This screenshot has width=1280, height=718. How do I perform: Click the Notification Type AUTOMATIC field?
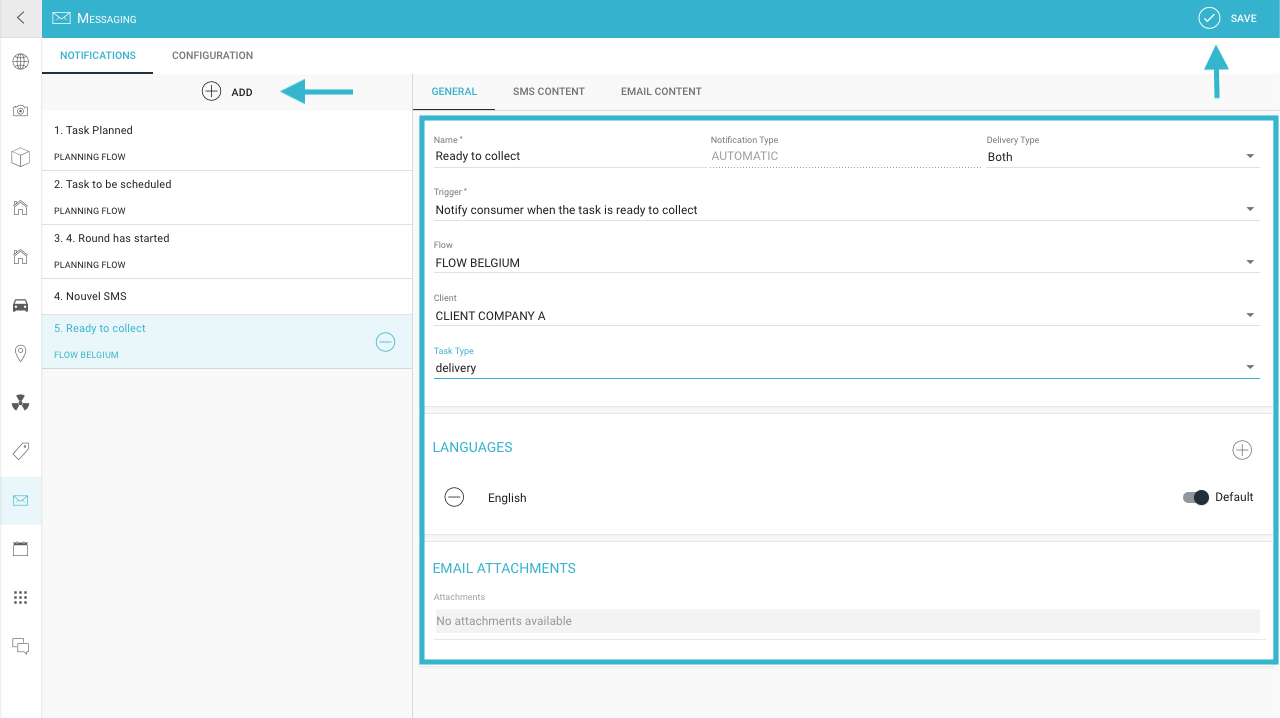tap(845, 156)
